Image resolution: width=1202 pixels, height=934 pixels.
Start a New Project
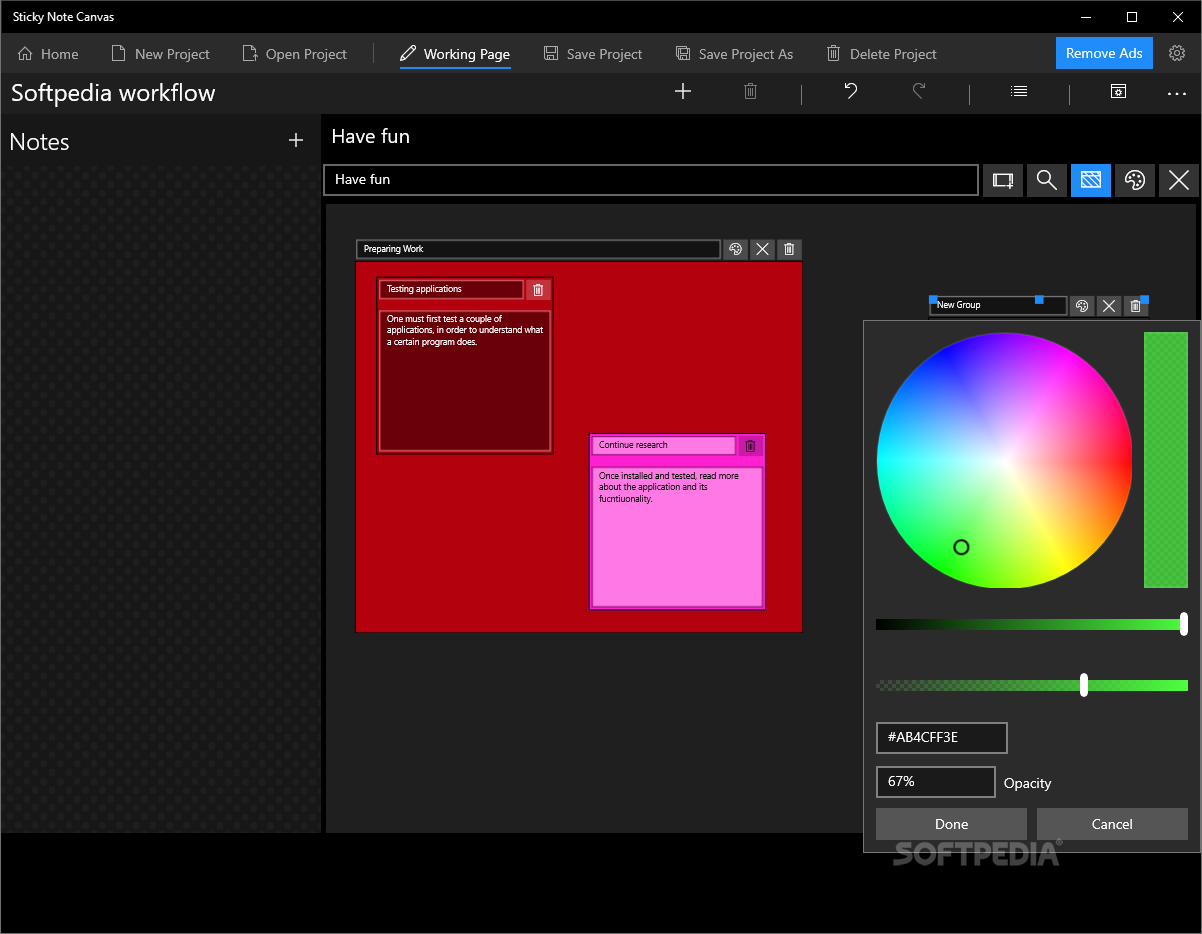point(160,54)
